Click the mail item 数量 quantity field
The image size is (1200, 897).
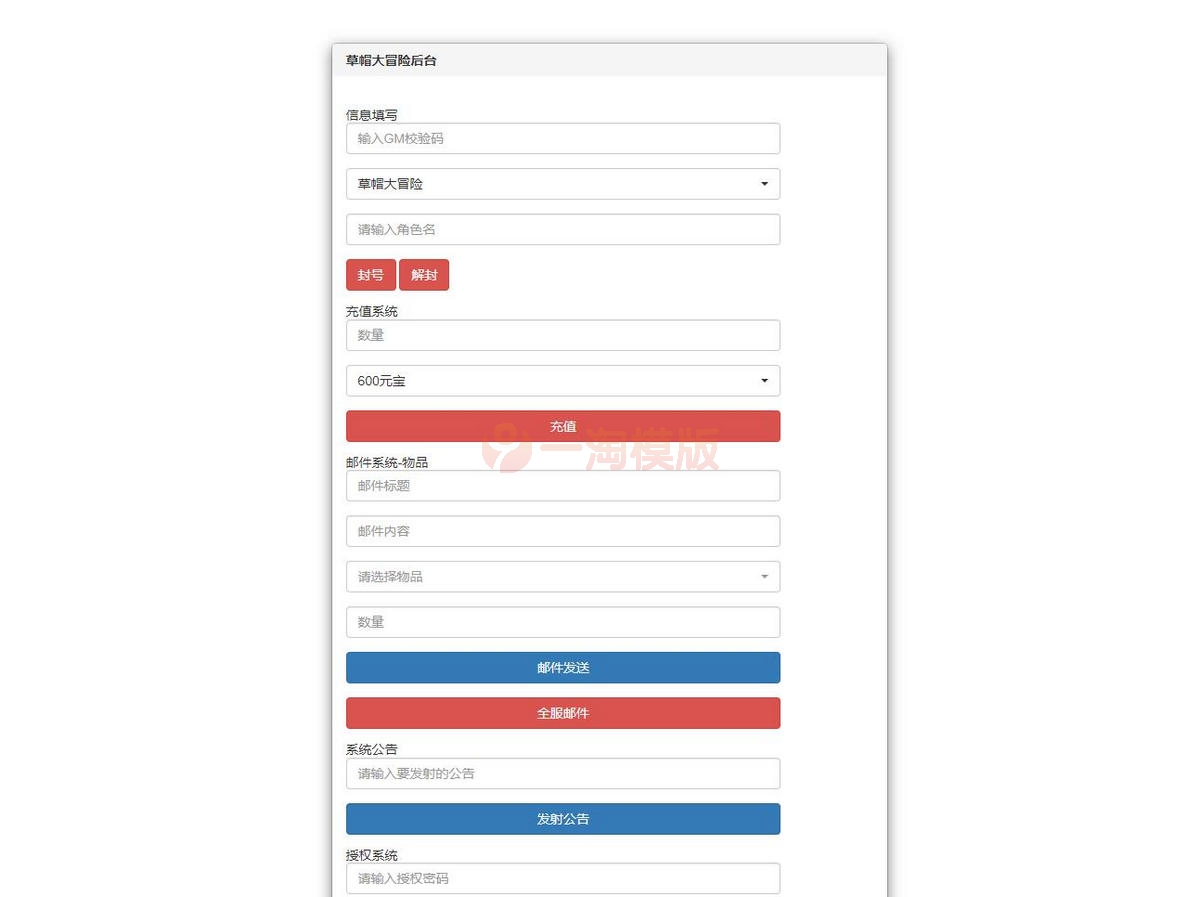pyautogui.click(x=562, y=622)
